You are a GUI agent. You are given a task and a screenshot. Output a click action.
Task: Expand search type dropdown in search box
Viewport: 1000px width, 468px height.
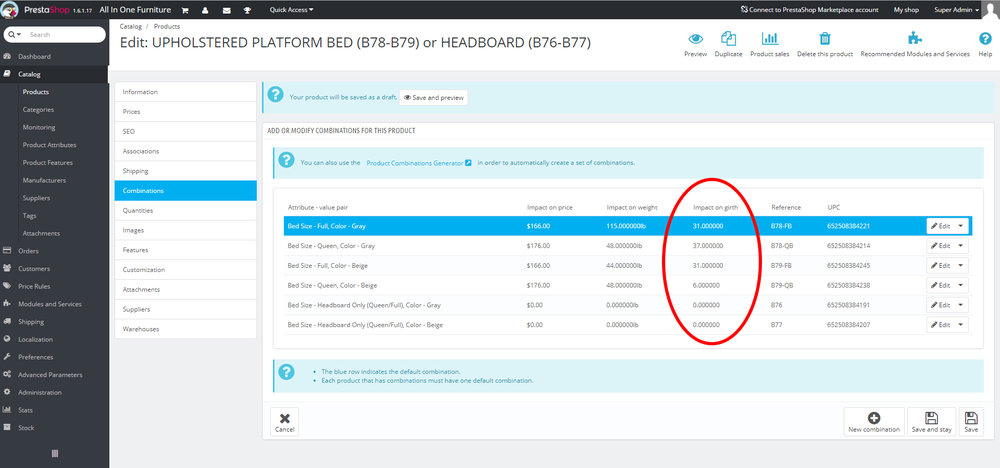[x=14, y=34]
